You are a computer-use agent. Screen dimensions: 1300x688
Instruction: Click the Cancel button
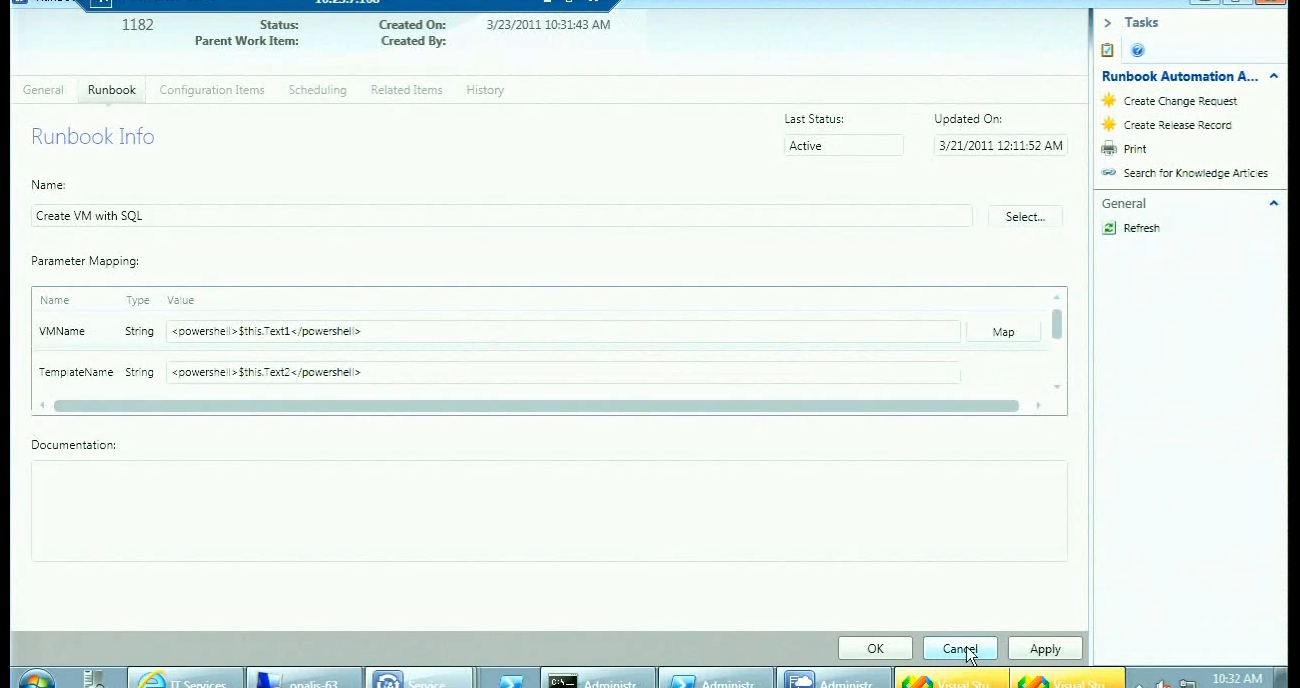click(960, 649)
